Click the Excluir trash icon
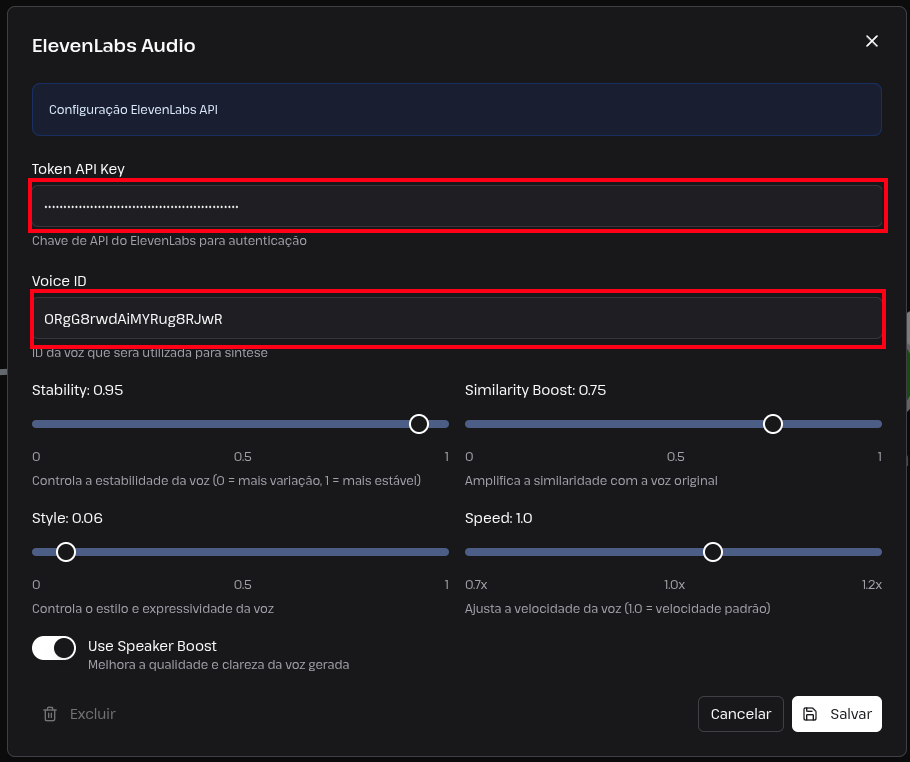The image size is (910, 762). [50, 714]
